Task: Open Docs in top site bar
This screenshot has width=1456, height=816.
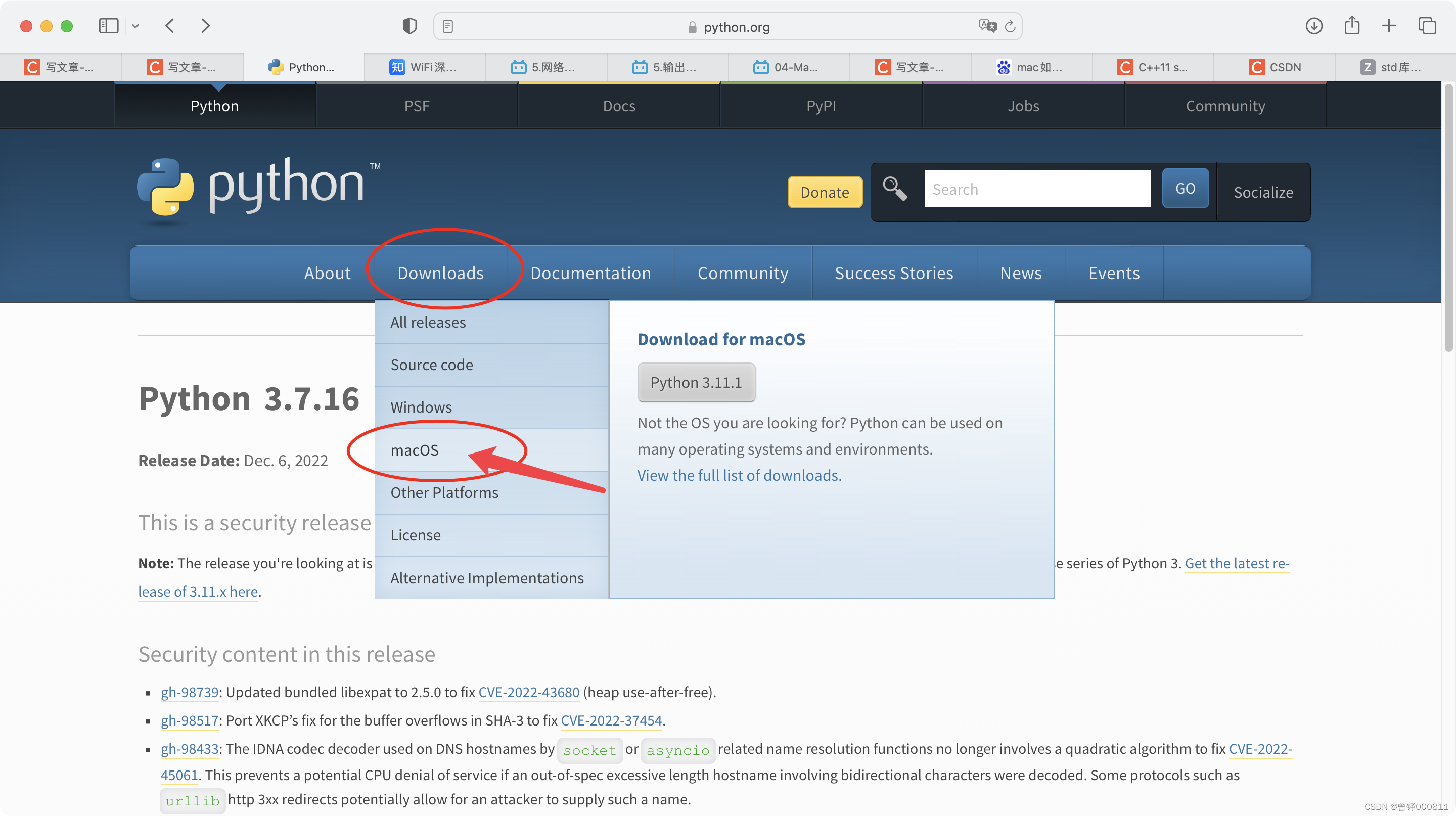Action: (619, 106)
